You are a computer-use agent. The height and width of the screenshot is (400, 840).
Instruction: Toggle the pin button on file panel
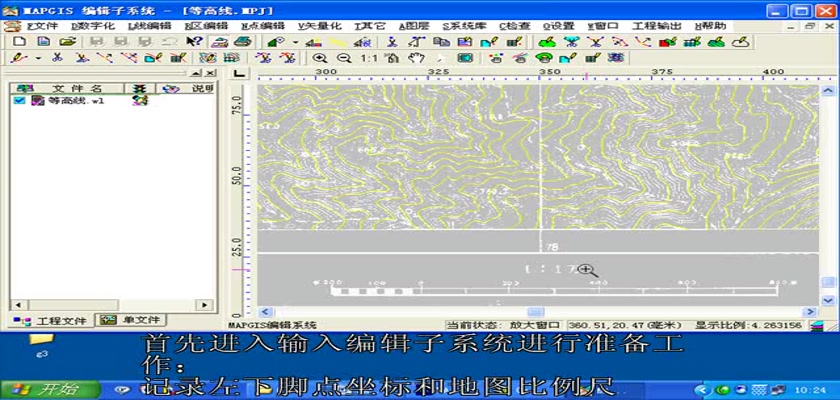[x=196, y=73]
